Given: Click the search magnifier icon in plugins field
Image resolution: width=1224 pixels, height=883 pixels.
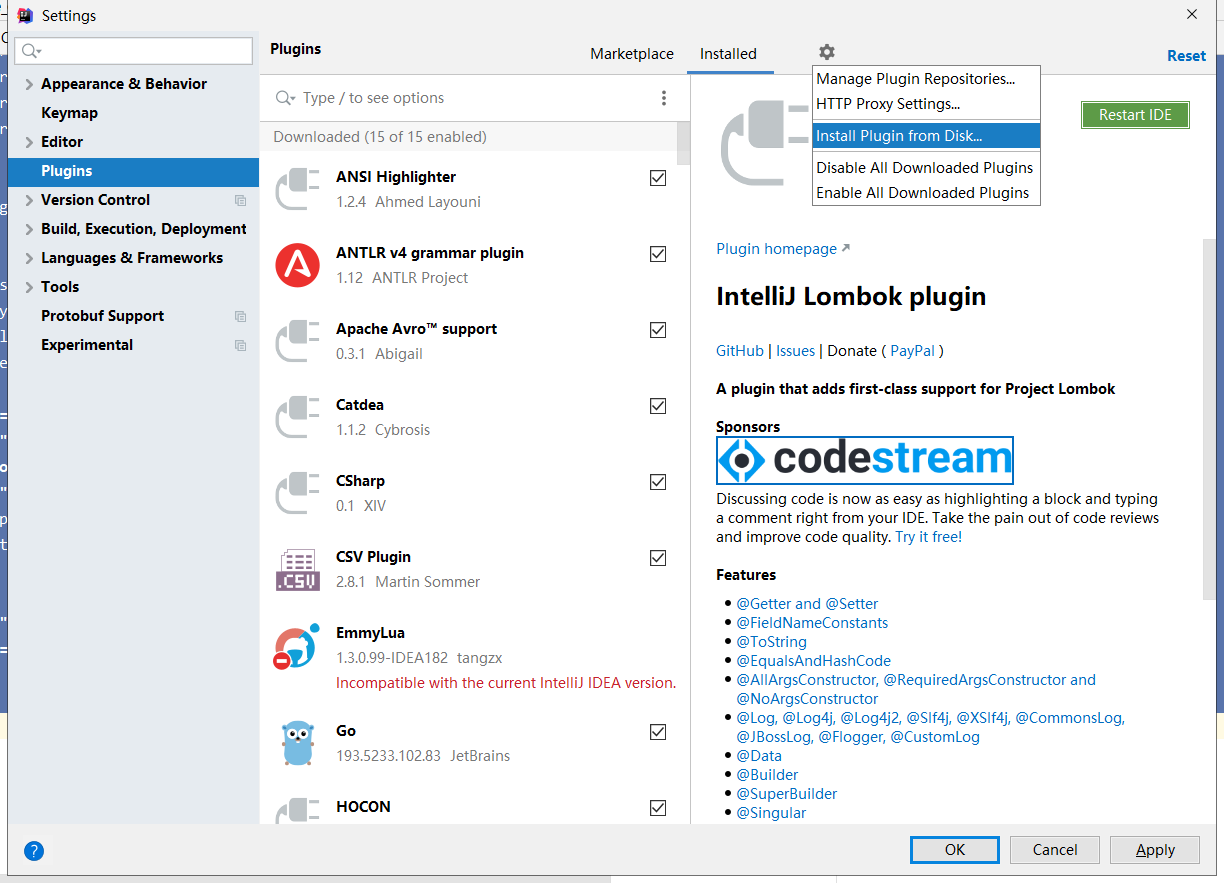Looking at the screenshot, I should coord(286,98).
